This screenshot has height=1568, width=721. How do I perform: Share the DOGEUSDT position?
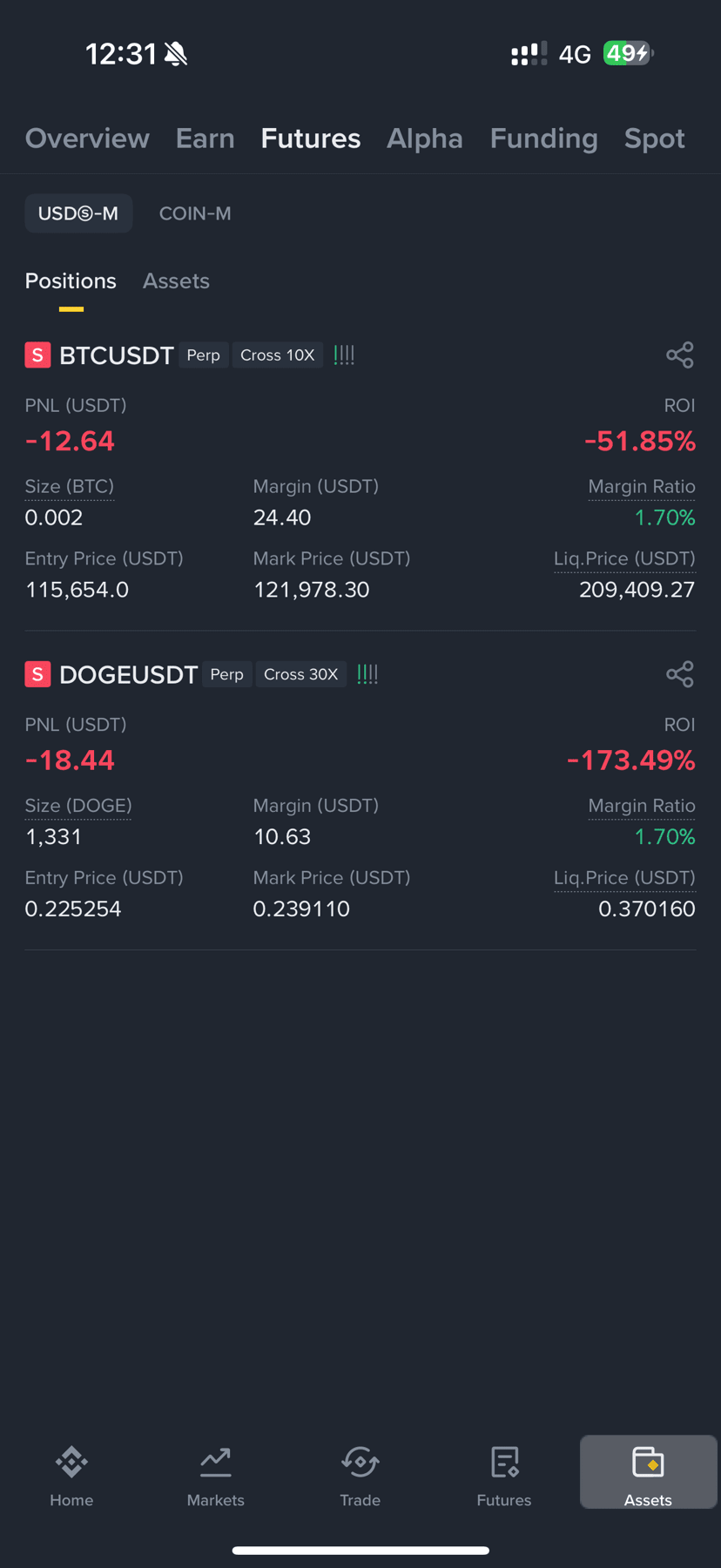point(679,674)
